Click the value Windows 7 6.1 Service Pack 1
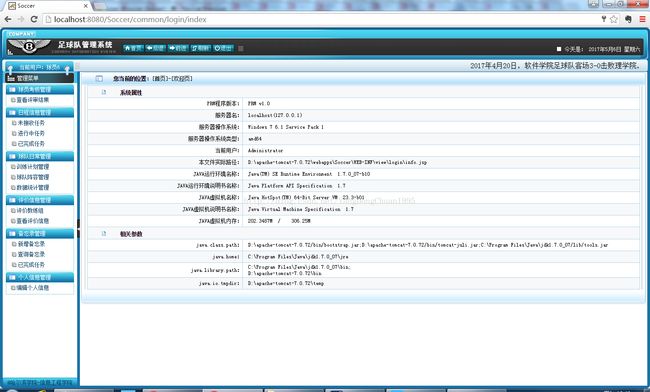Screen dimensions: 650x392 coord(286,127)
